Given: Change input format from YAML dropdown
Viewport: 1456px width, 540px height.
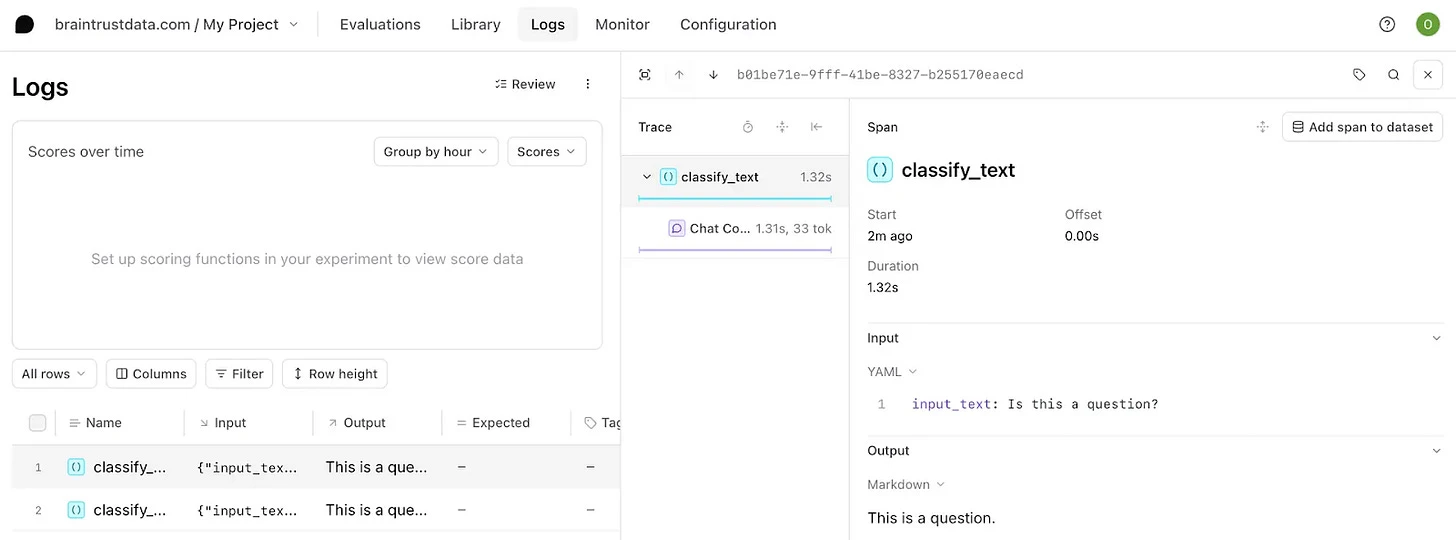Looking at the screenshot, I should 892,372.
